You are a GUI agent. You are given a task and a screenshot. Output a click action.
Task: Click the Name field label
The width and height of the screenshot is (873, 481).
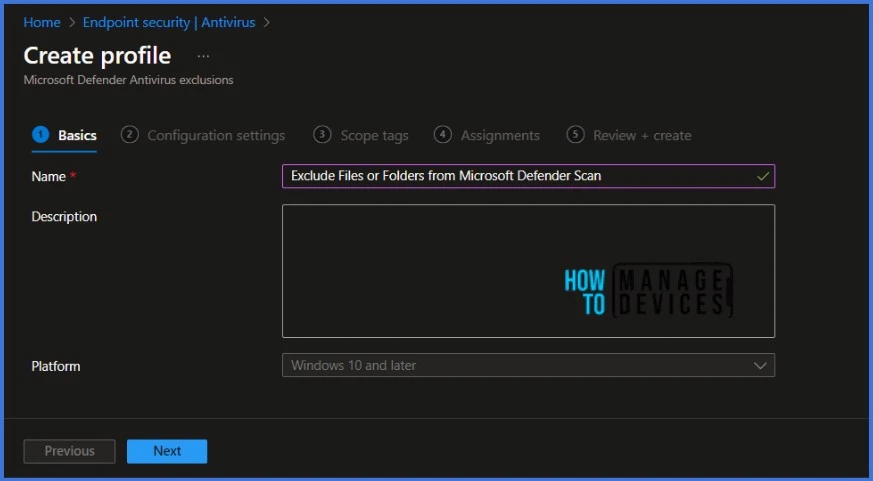[49, 176]
